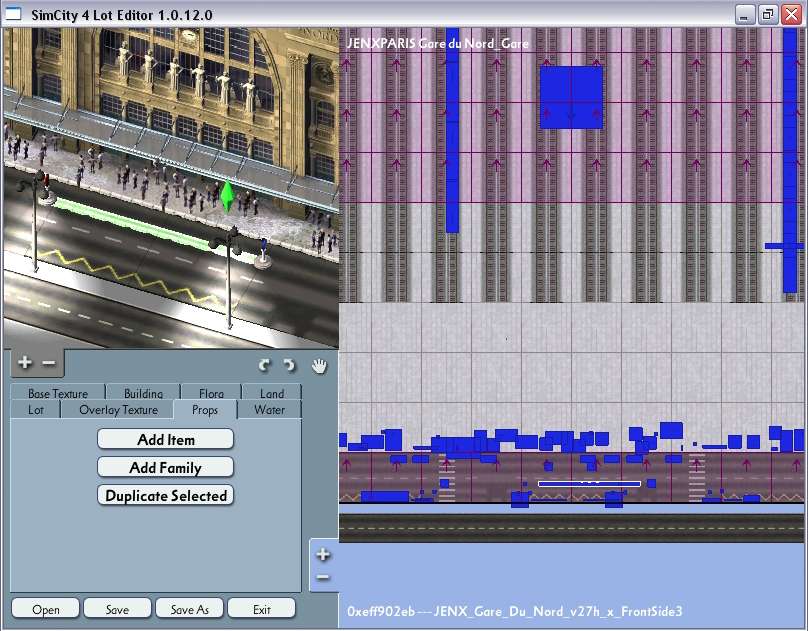Click the Save As button

coord(190,609)
